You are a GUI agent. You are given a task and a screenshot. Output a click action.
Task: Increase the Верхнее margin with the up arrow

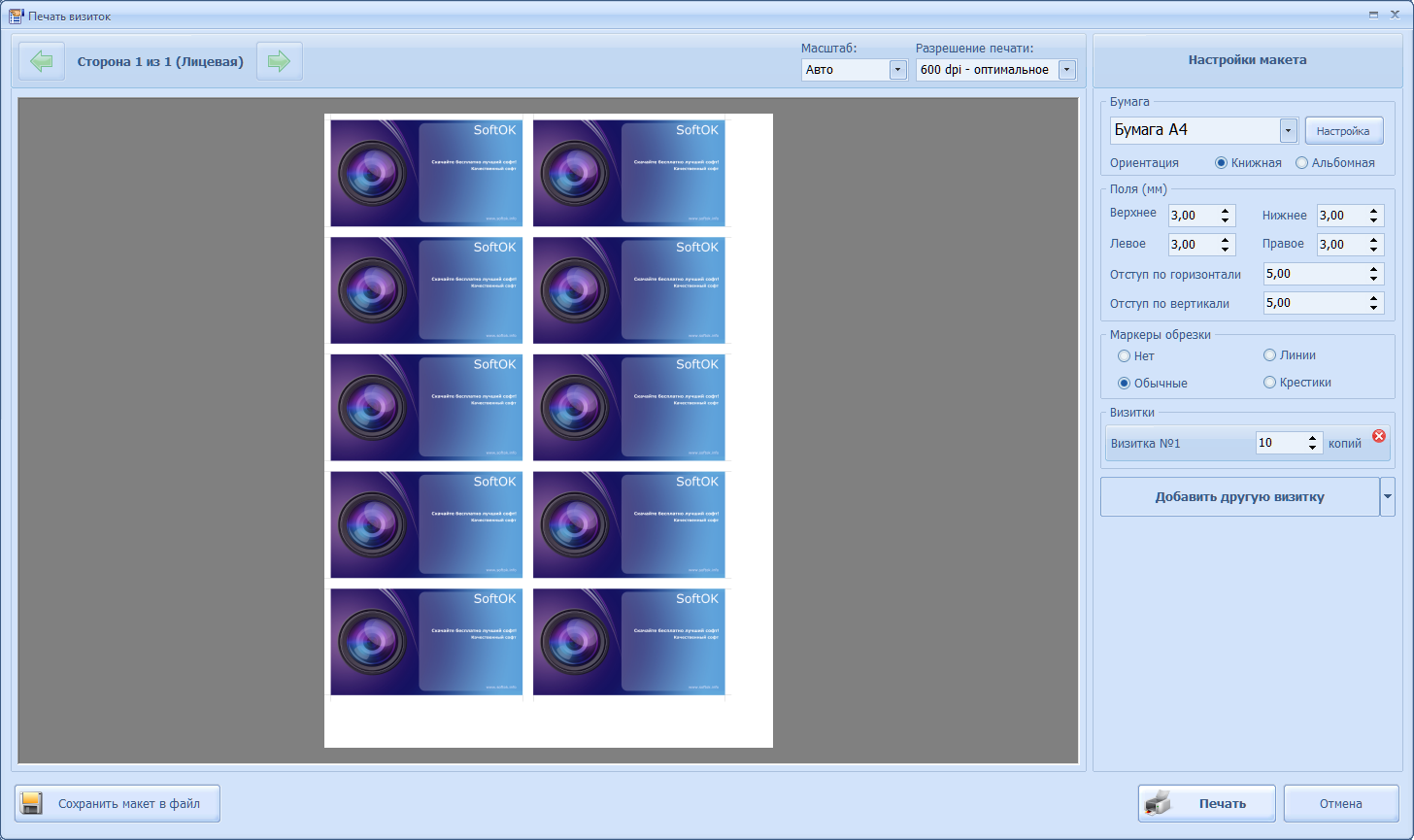coord(1227,211)
